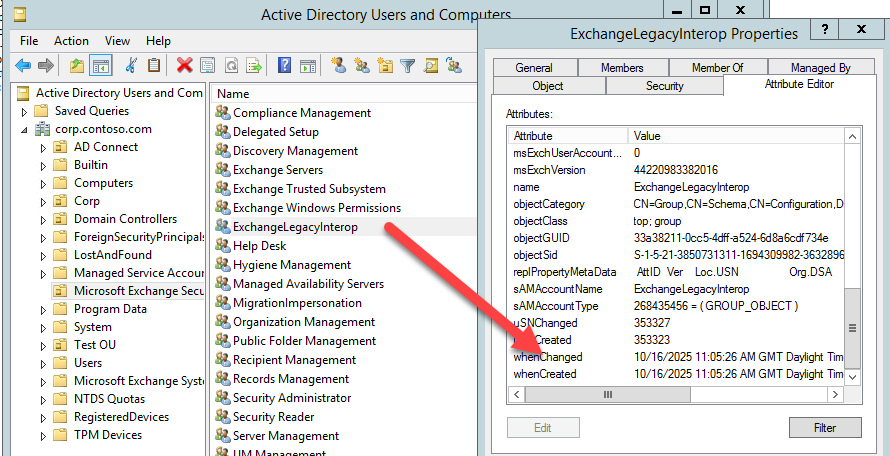The image size is (890, 456).
Task: Expand the Microsoft Exchange Security Groups node
Action: (x=43, y=291)
